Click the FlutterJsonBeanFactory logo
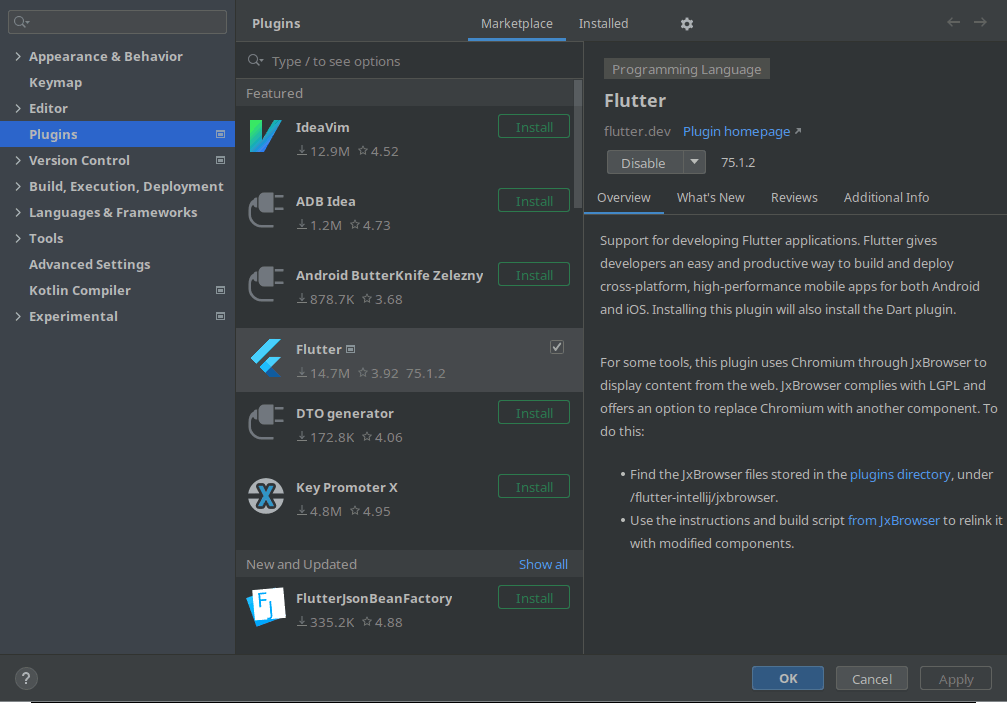 pyautogui.click(x=266, y=607)
